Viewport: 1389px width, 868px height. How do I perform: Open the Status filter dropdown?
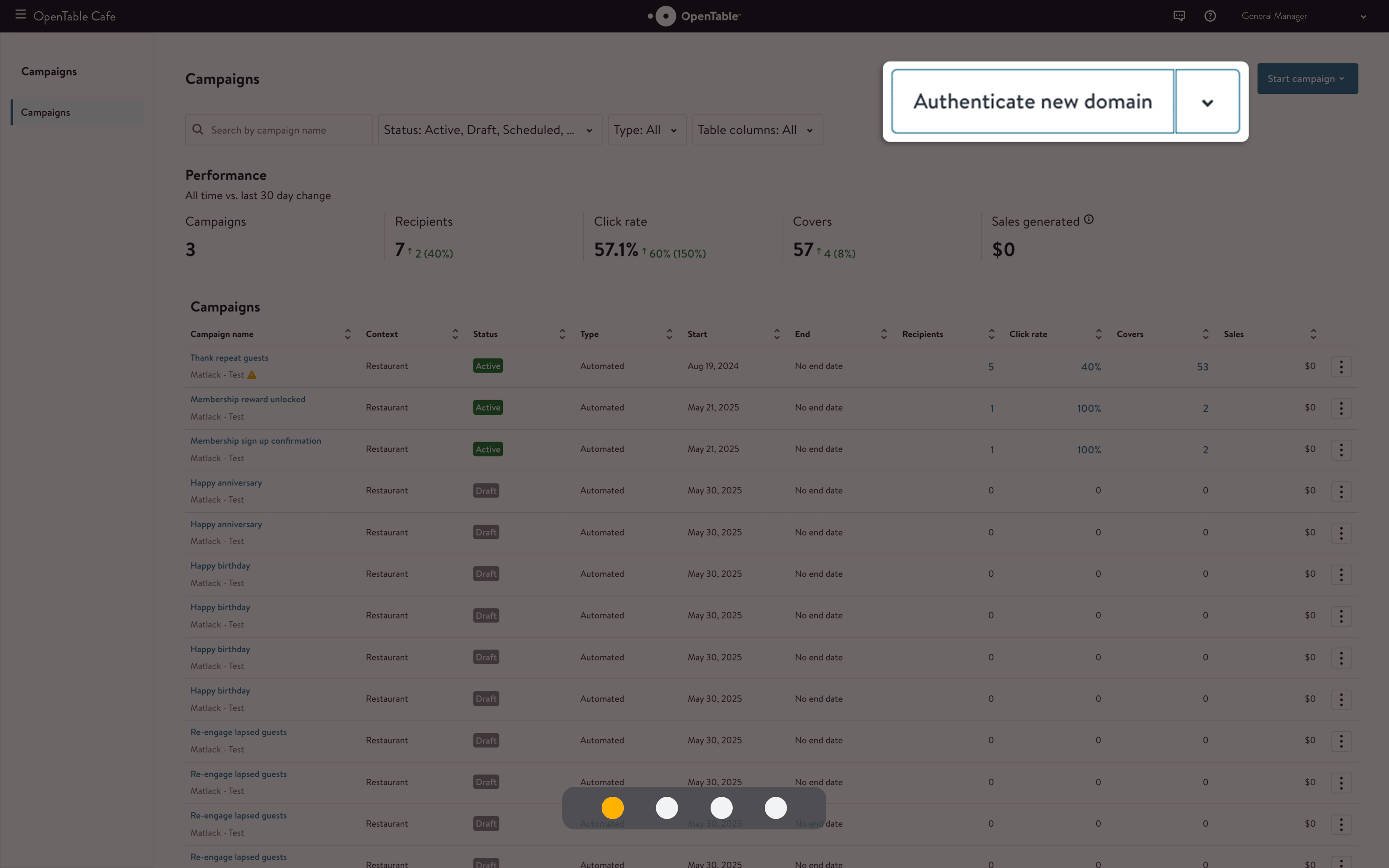(x=490, y=130)
